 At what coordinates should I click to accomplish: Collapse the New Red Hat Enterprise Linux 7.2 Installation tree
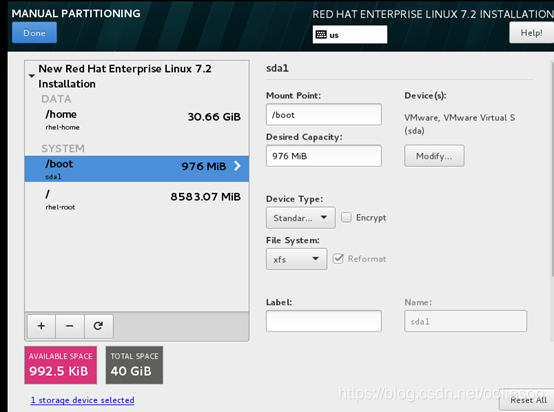click(32, 76)
